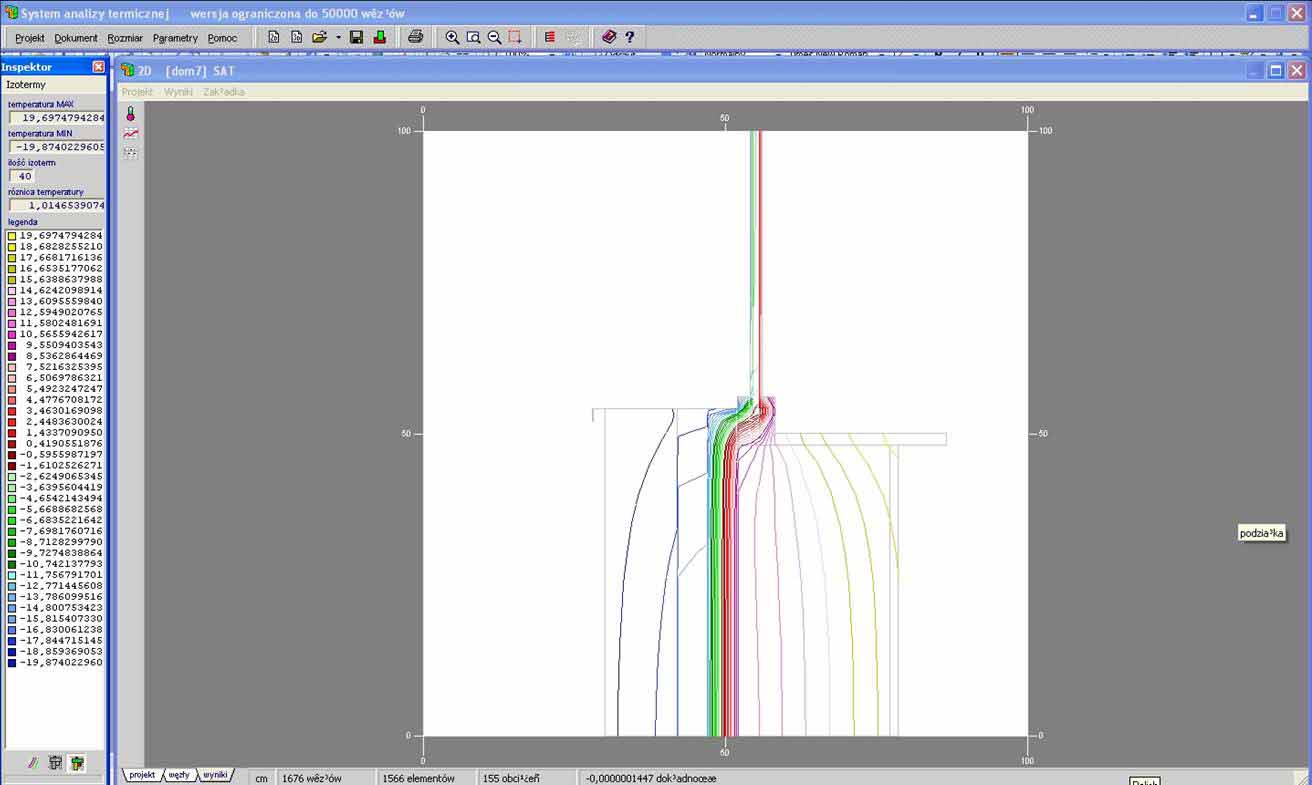The height and width of the screenshot is (785, 1312).
Task: Click the pencil icon at Inspektor bottom
Action: coord(33,762)
